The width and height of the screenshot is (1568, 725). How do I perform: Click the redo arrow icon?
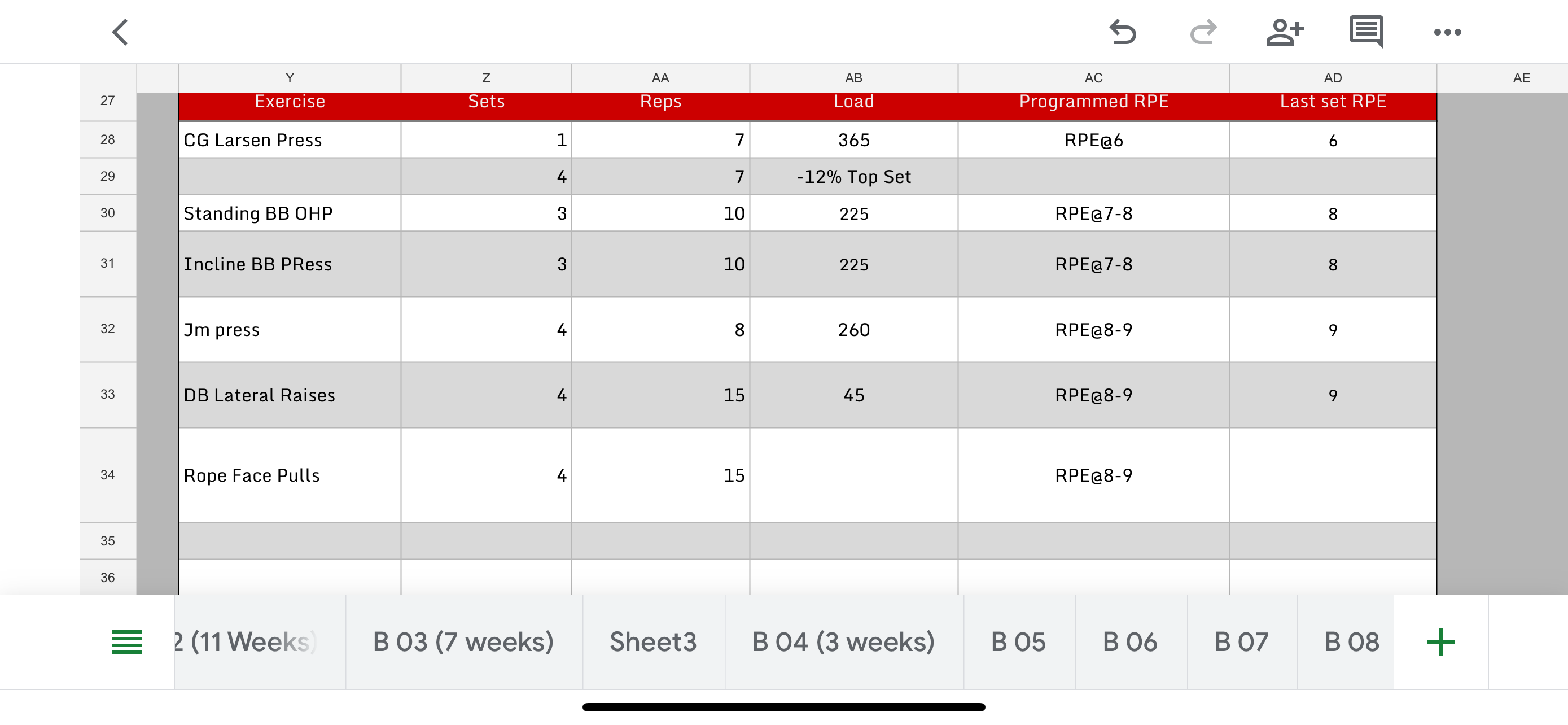(1203, 32)
